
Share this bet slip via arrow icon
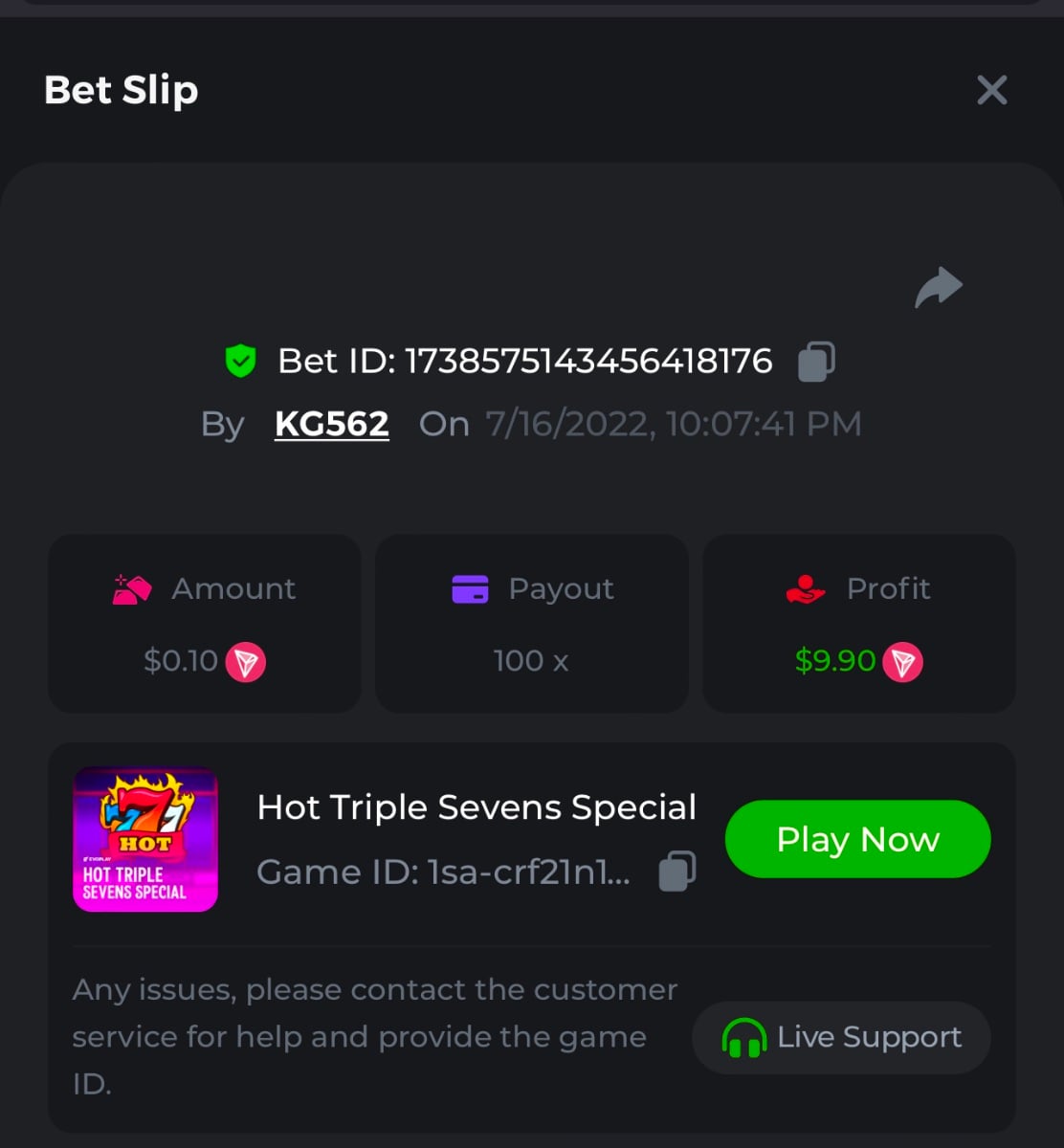click(939, 288)
